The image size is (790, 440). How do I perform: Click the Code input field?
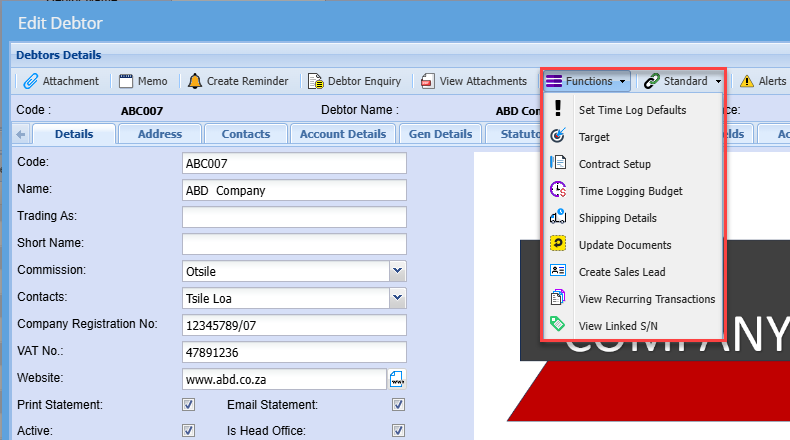click(x=294, y=163)
